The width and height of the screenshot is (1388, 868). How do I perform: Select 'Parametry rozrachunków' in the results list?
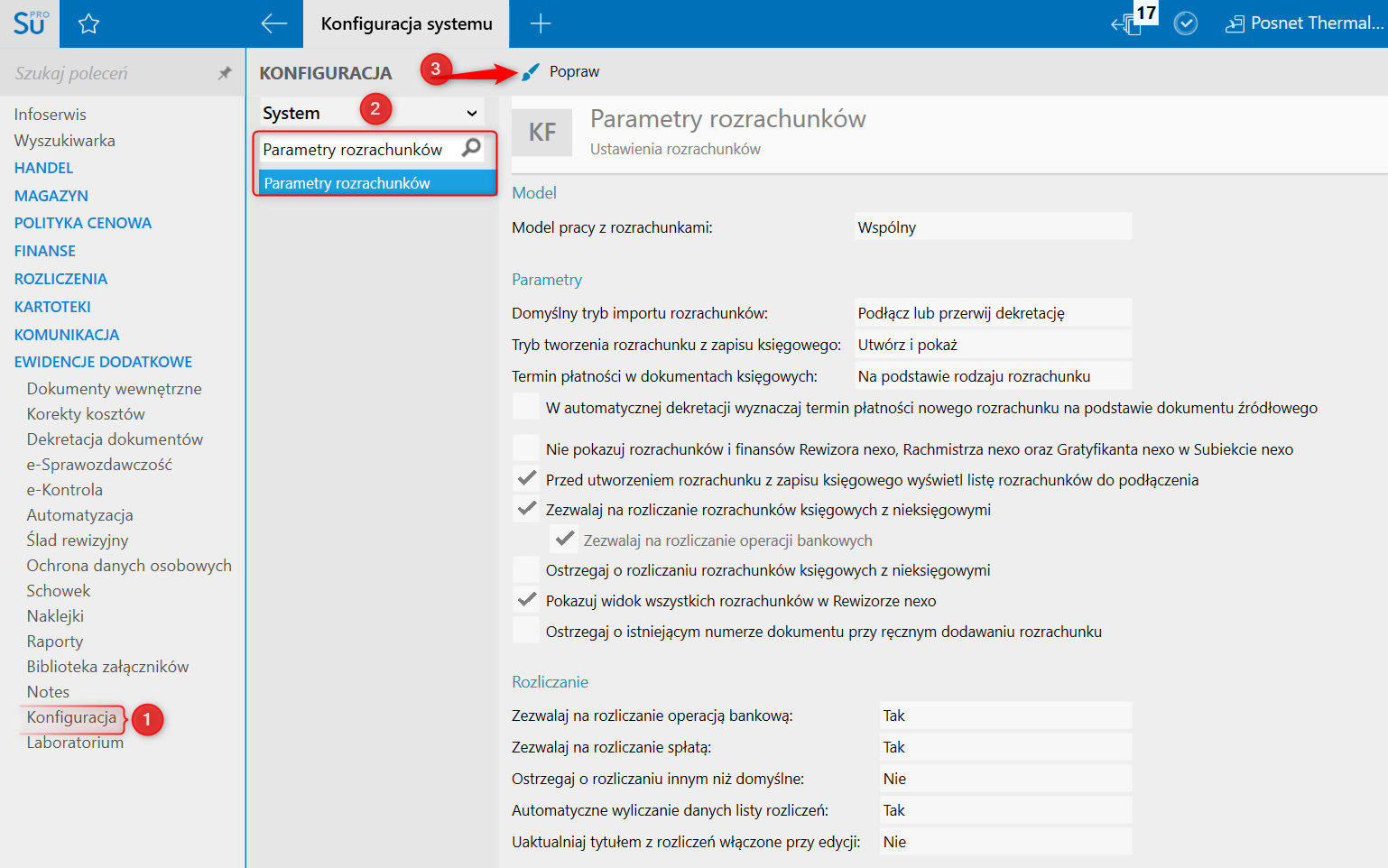(375, 183)
